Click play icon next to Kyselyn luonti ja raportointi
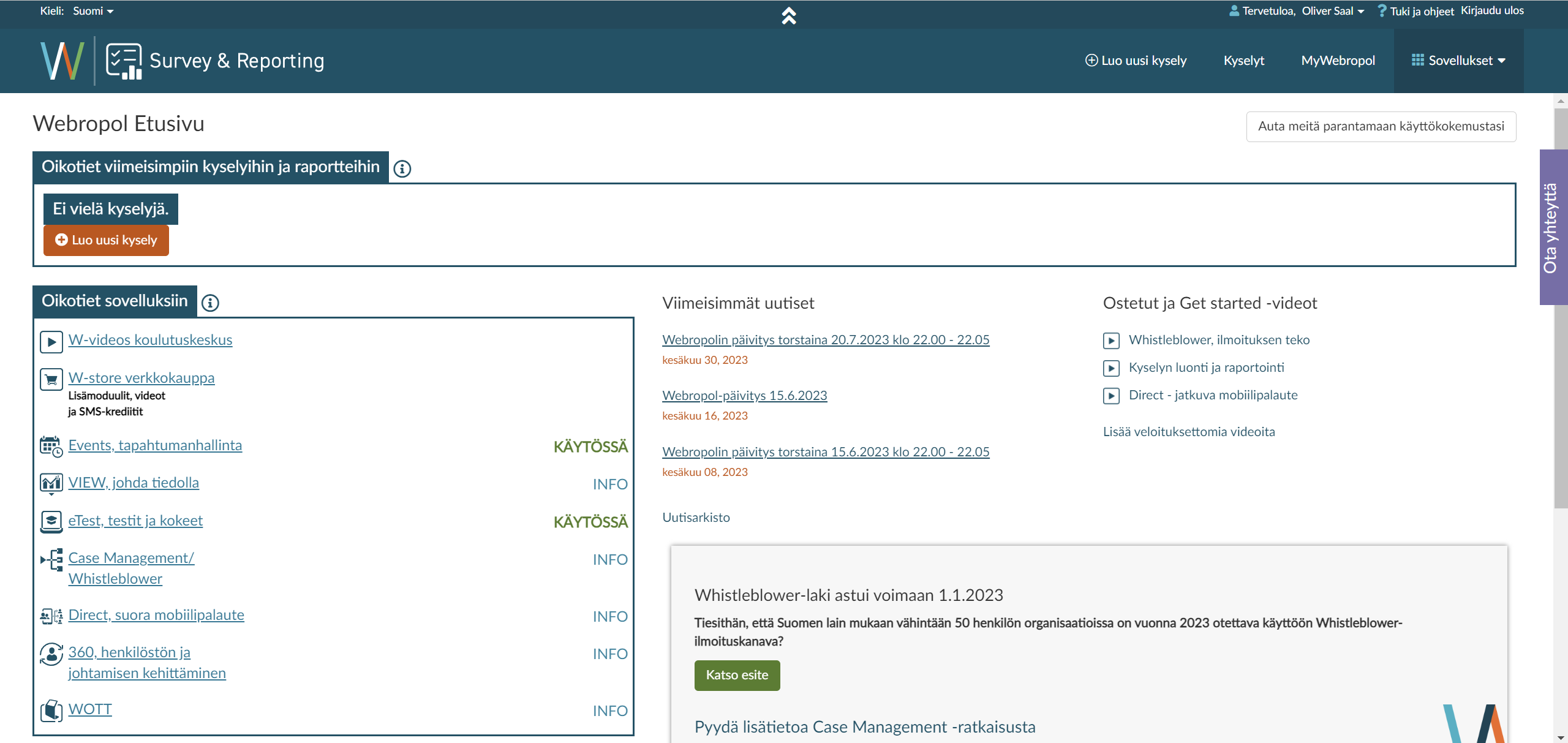This screenshot has width=1568, height=743. [1111, 368]
